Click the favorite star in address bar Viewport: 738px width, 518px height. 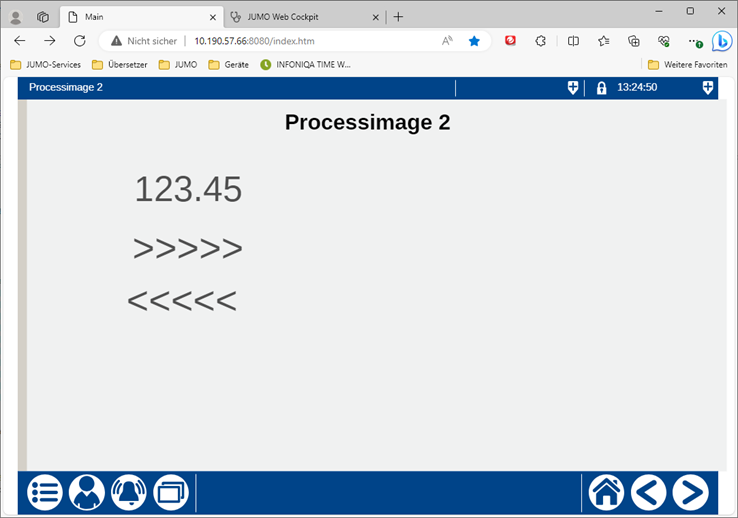pos(474,41)
